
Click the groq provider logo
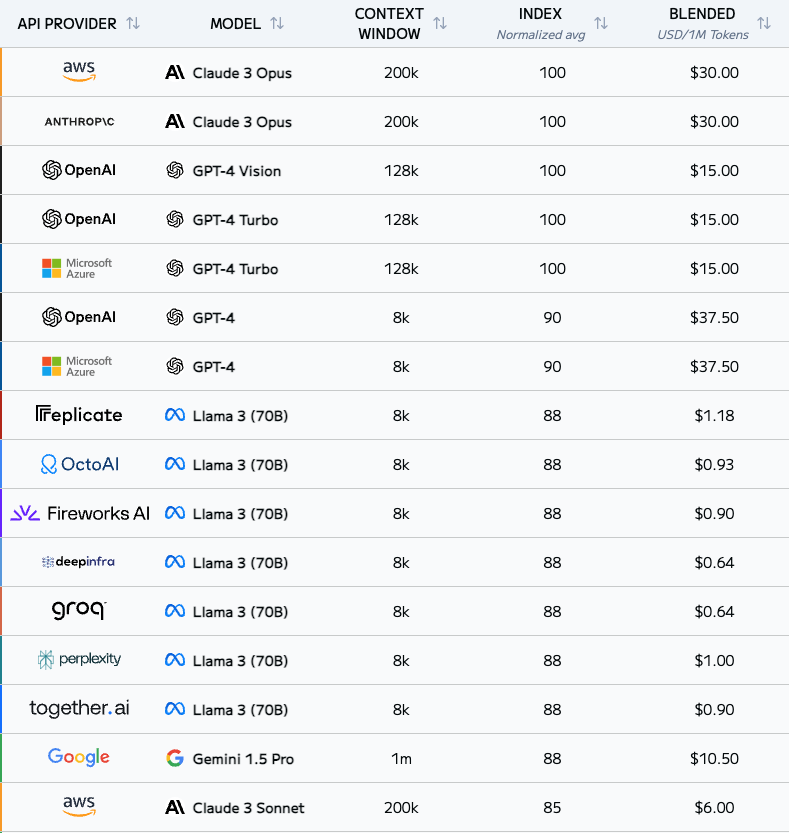[x=79, y=610]
